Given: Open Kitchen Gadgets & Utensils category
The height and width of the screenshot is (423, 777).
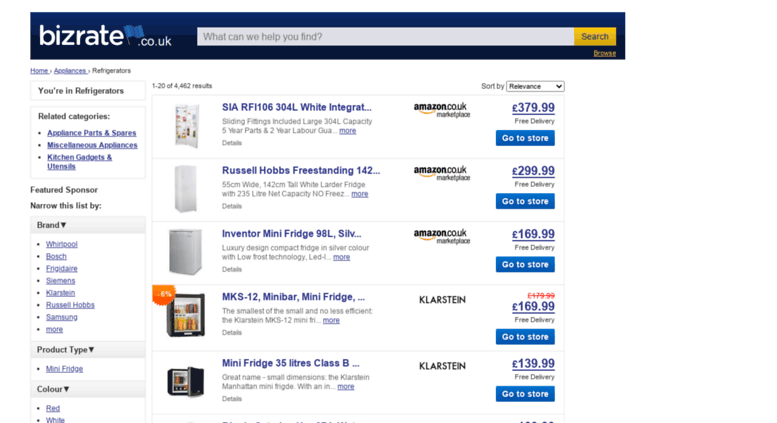Looking at the screenshot, I should point(79,161).
